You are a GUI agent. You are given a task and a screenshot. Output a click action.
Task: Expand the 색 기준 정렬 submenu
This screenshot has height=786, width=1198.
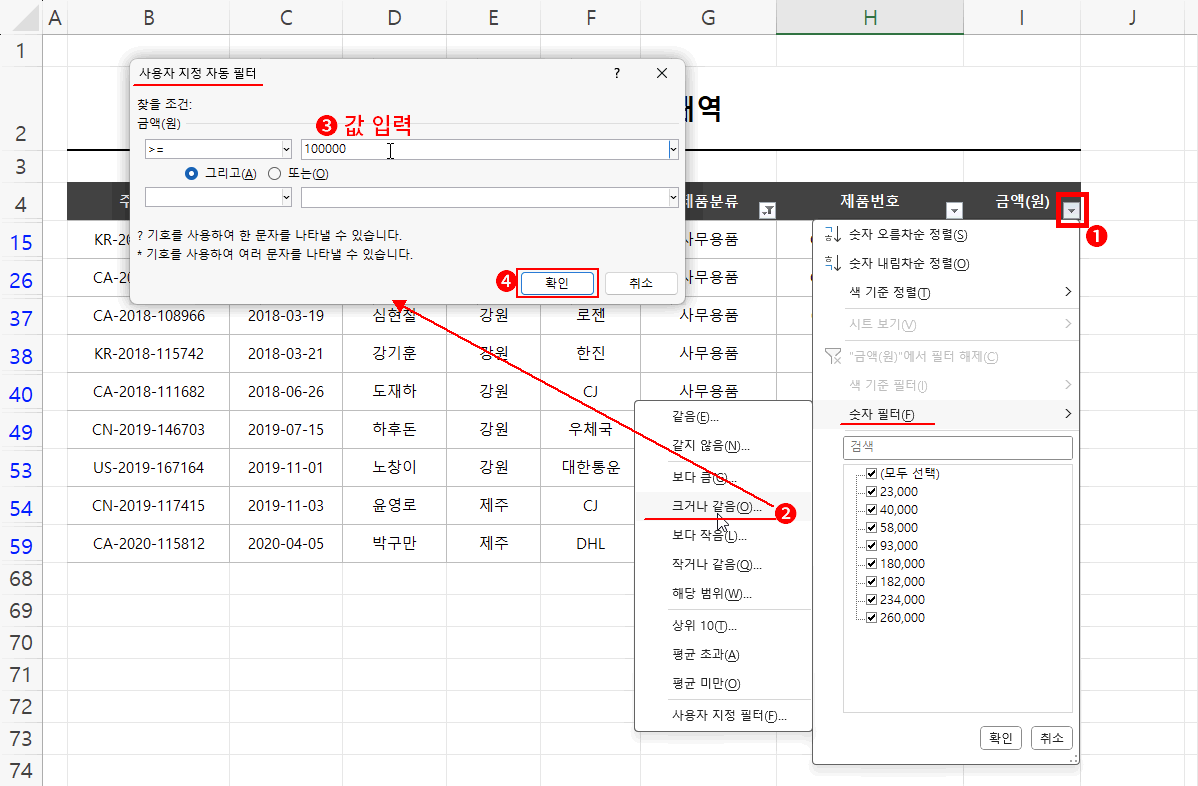pos(946,293)
